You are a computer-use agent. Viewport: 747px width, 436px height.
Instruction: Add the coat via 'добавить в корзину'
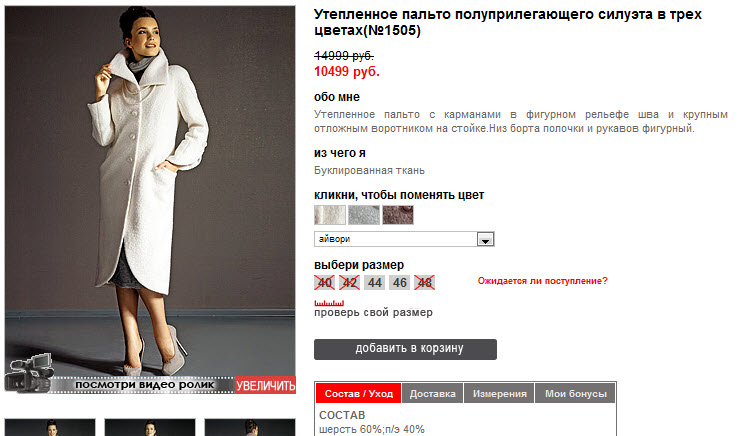click(x=405, y=349)
